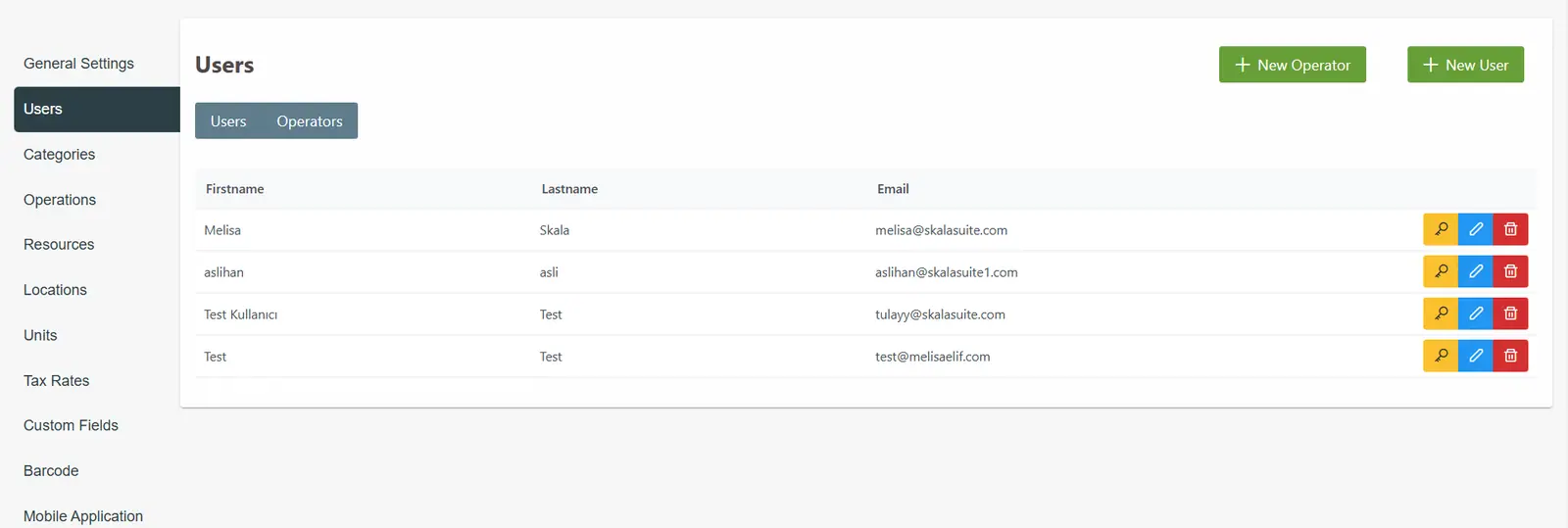Open magnifier view for aslihan asli

[1441, 271]
